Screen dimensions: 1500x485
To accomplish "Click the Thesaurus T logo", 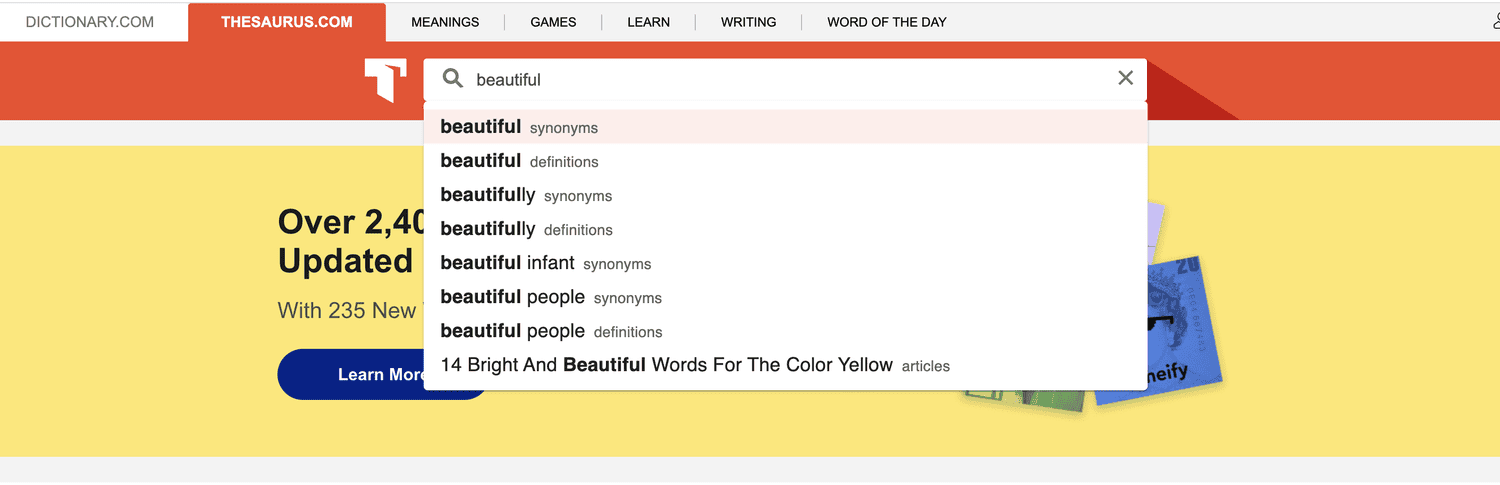I will [x=385, y=80].
